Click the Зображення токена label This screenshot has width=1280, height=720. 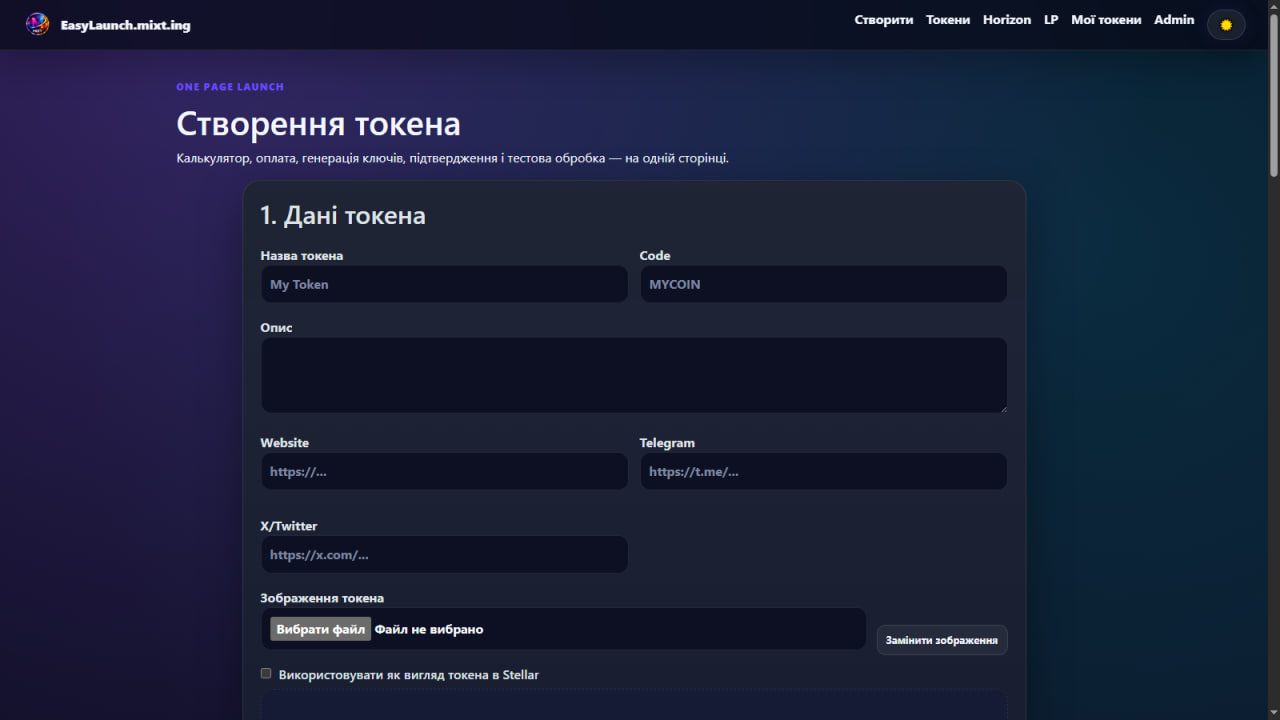coord(322,598)
